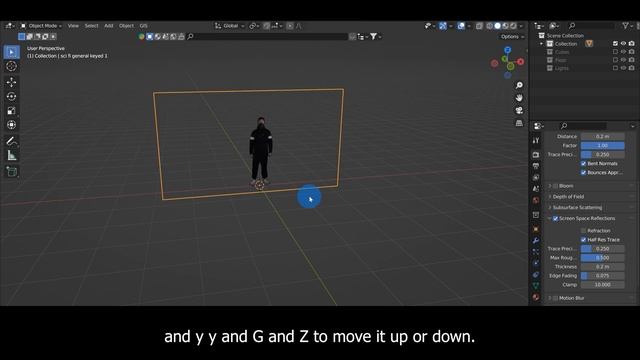Screen dimensions: 640x360
Task: Open the Scene properties tab icon
Action: pyautogui.click(x=536, y=189)
